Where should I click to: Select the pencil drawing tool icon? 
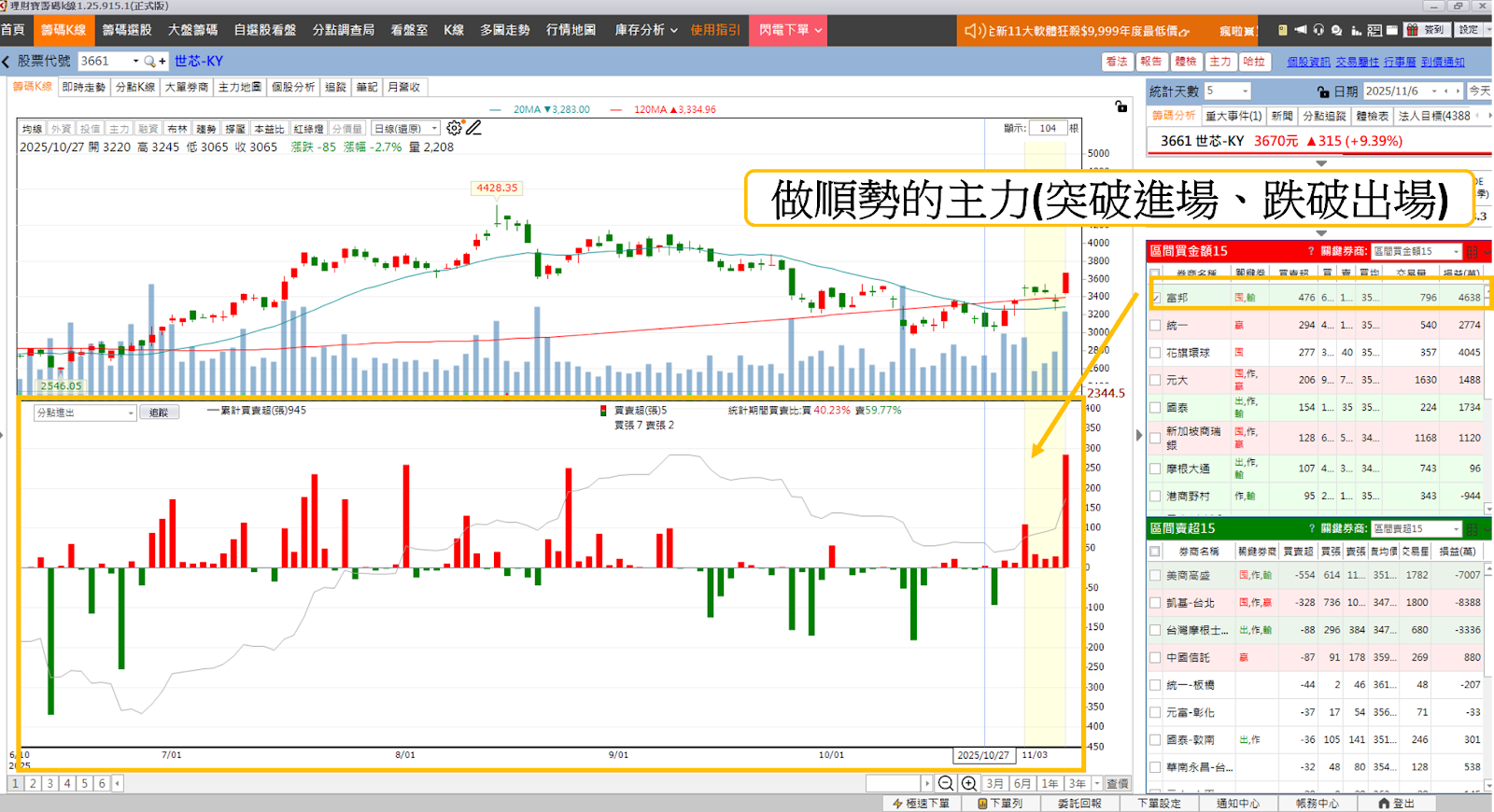(x=474, y=128)
